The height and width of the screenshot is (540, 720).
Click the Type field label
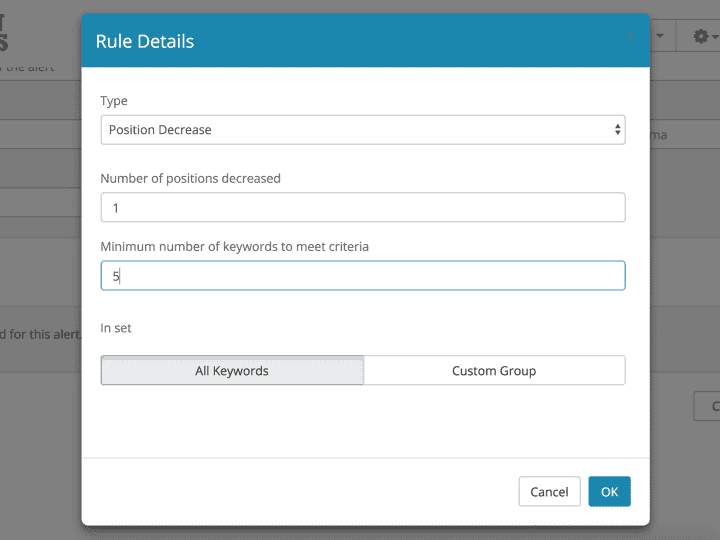(x=114, y=101)
